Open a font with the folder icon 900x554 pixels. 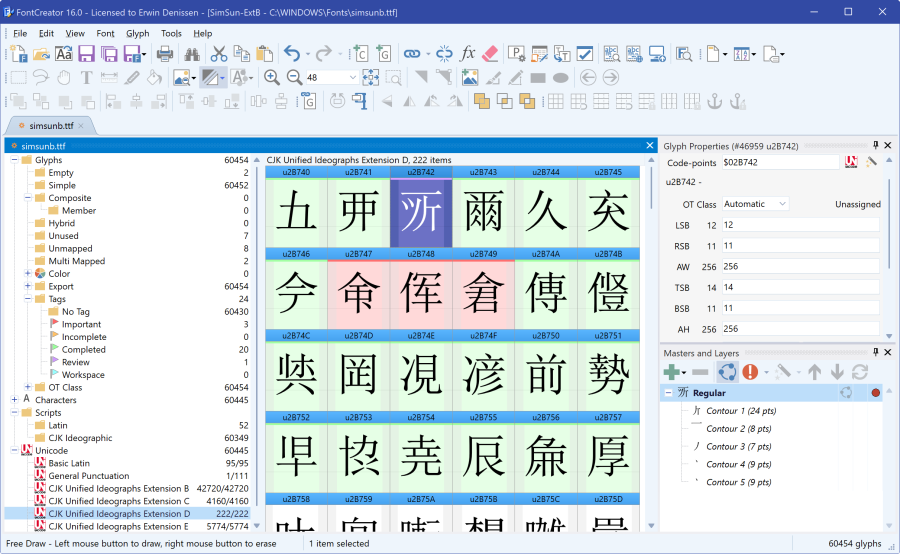(x=41, y=54)
